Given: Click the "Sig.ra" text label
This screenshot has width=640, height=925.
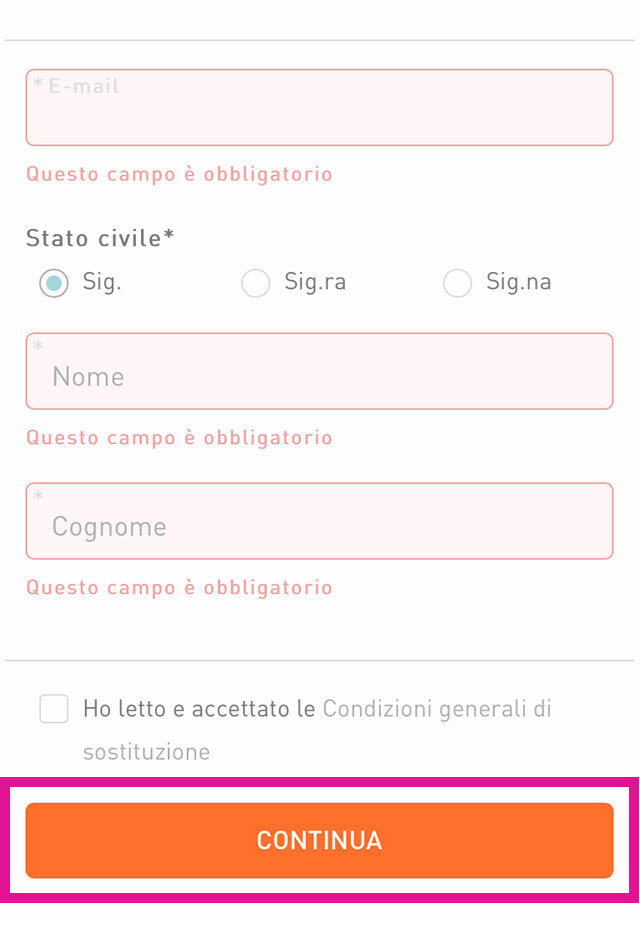Looking at the screenshot, I should pyautogui.click(x=315, y=282).
